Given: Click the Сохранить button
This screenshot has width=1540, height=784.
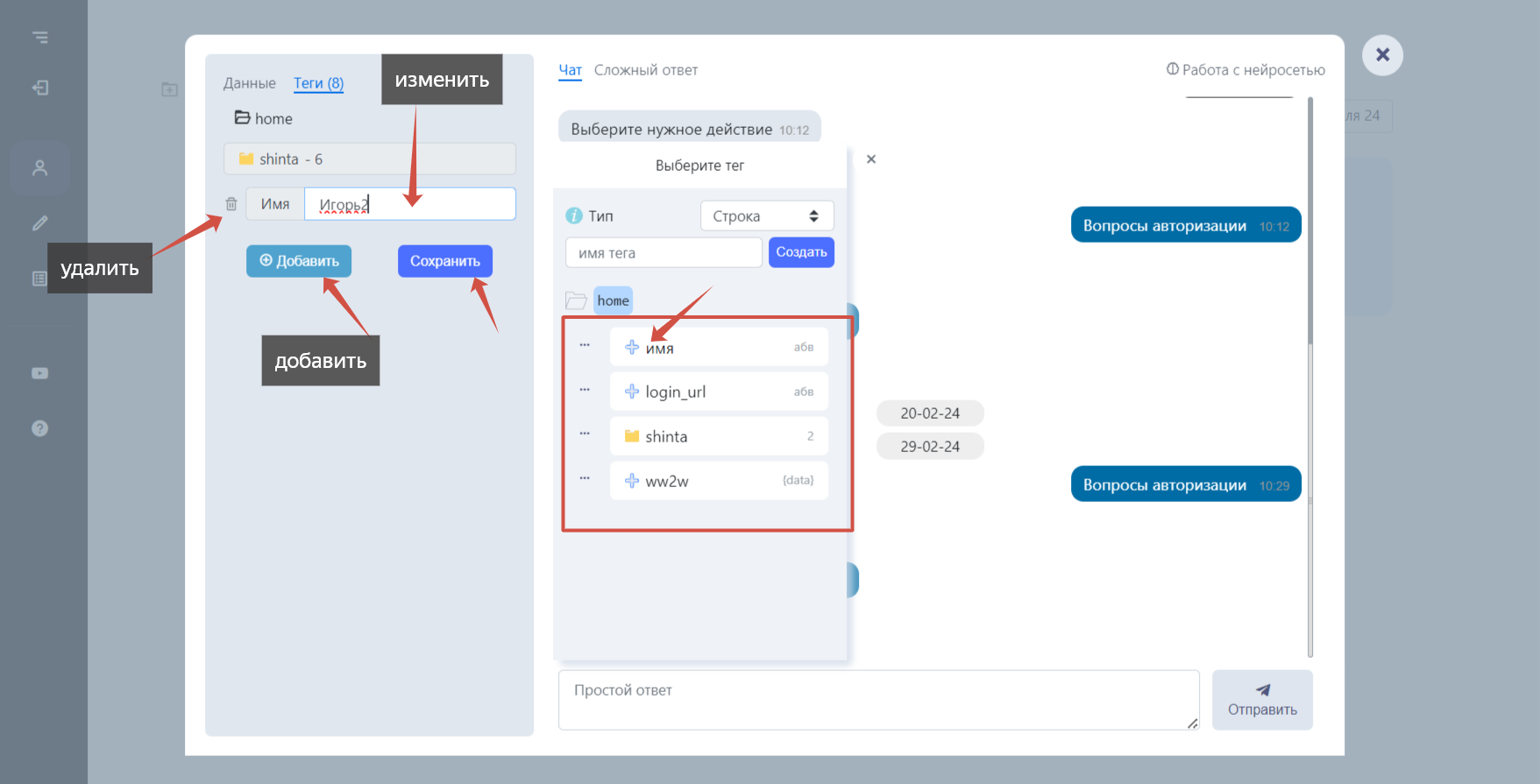Looking at the screenshot, I should click(445, 261).
